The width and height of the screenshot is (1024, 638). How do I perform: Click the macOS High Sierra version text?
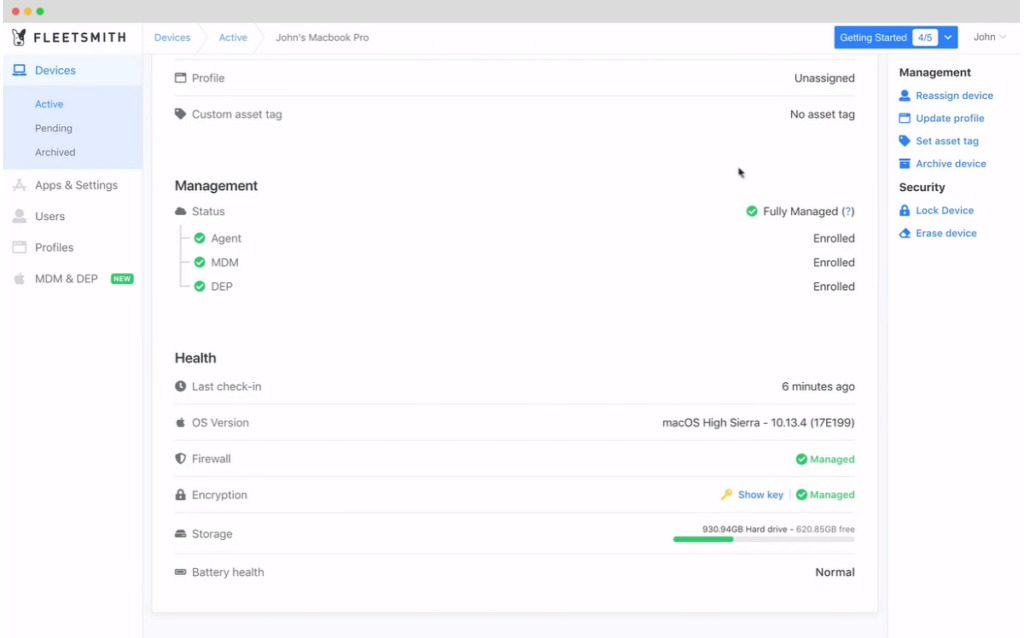pos(758,422)
